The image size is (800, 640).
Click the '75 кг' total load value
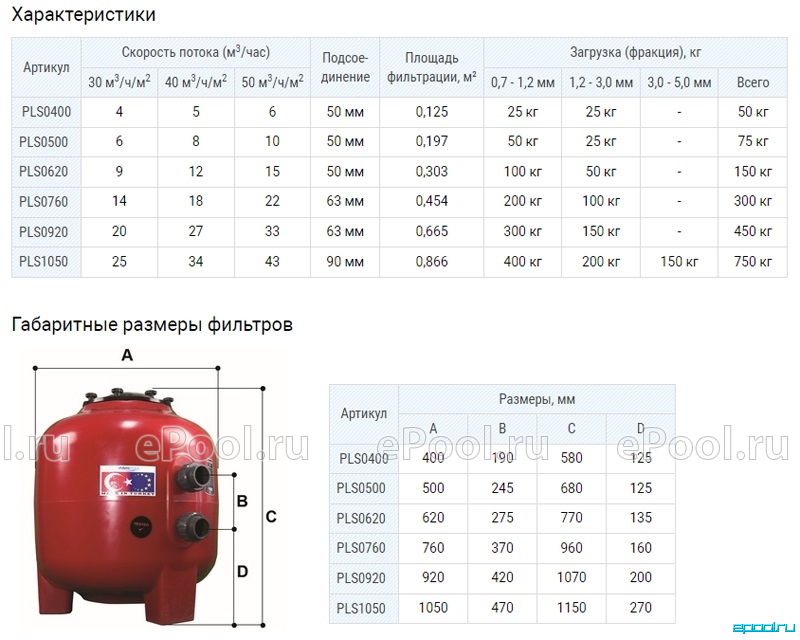point(753,141)
